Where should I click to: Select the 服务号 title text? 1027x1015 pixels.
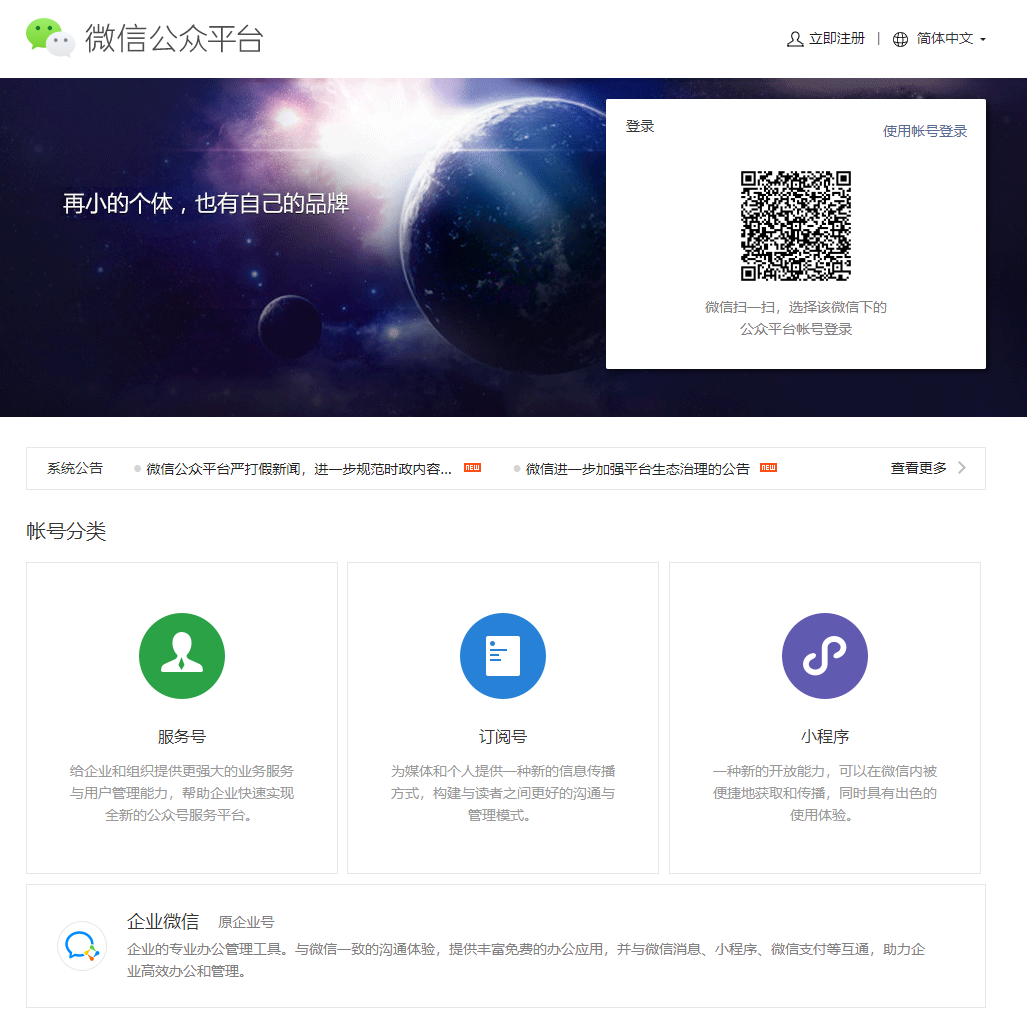point(182,737)
